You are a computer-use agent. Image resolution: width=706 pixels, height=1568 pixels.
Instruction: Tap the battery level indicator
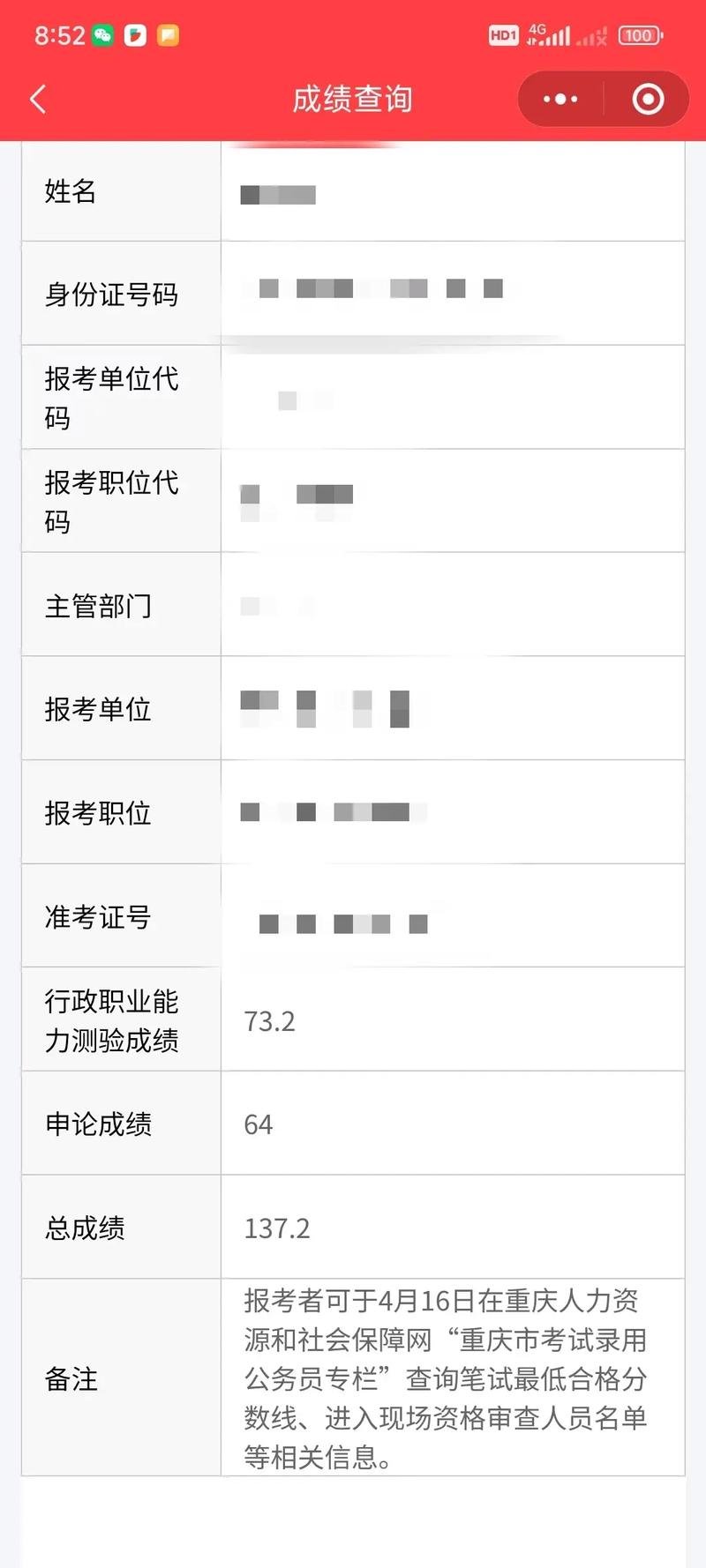pyautogui.click(x=641, y=35)
